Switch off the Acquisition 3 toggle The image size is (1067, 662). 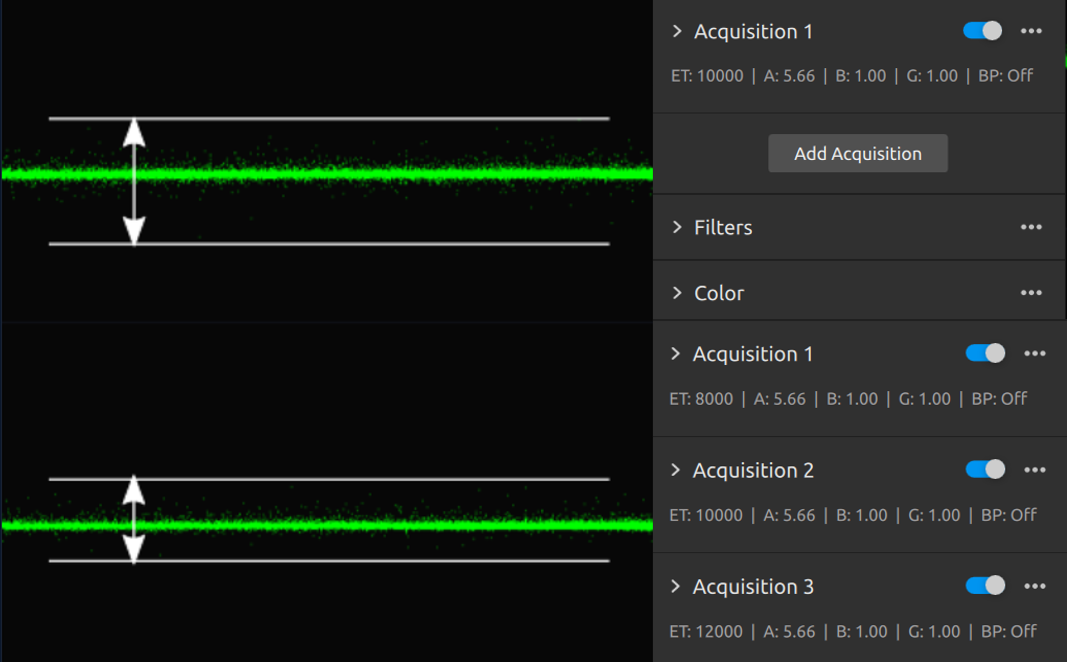pyautogui.click(x=985, y=586)
